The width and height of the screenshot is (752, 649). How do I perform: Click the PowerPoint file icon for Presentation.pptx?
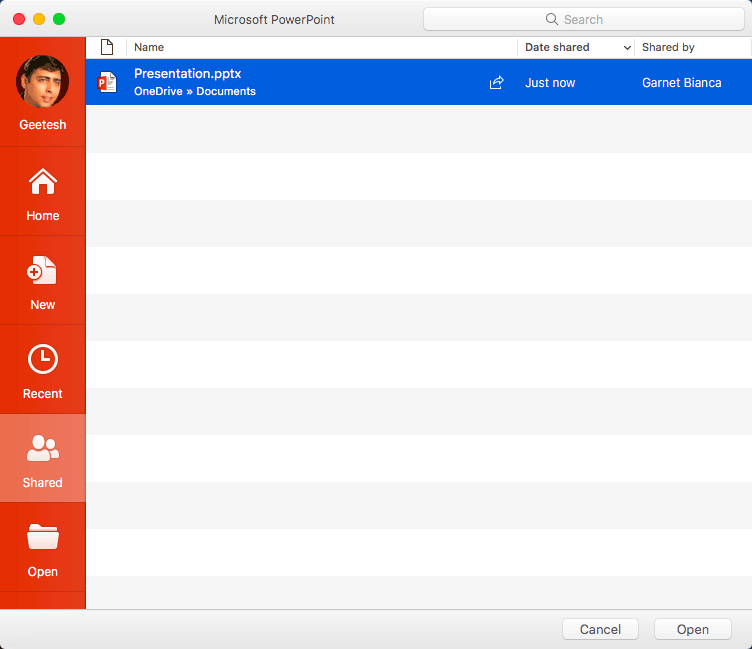pos(107,83)
